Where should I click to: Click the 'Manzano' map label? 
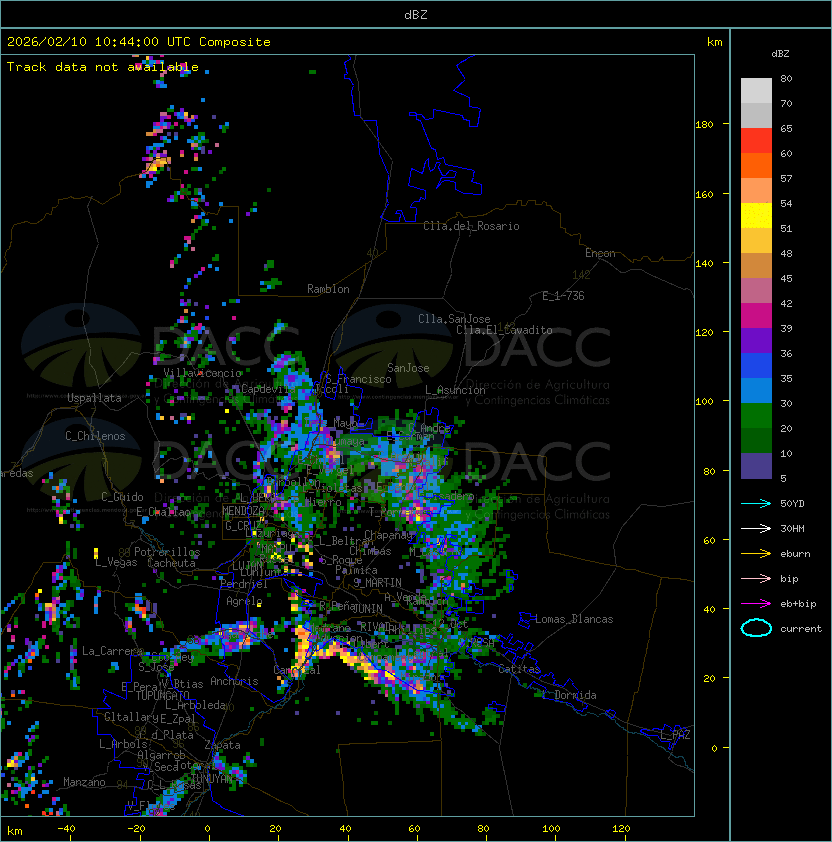point(84,782)
